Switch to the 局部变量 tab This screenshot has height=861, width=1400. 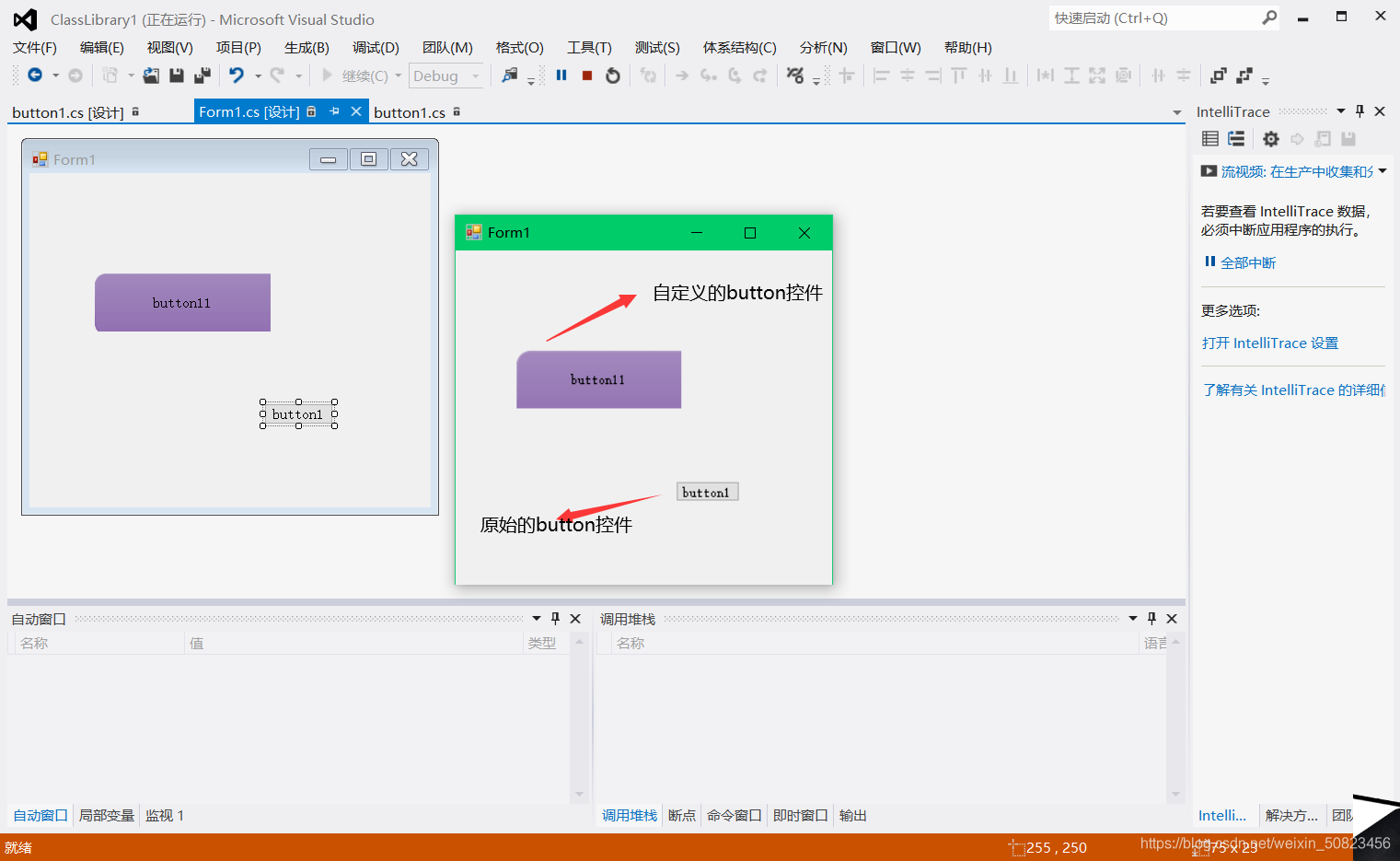pyautogui.click(x=107, y=816)
